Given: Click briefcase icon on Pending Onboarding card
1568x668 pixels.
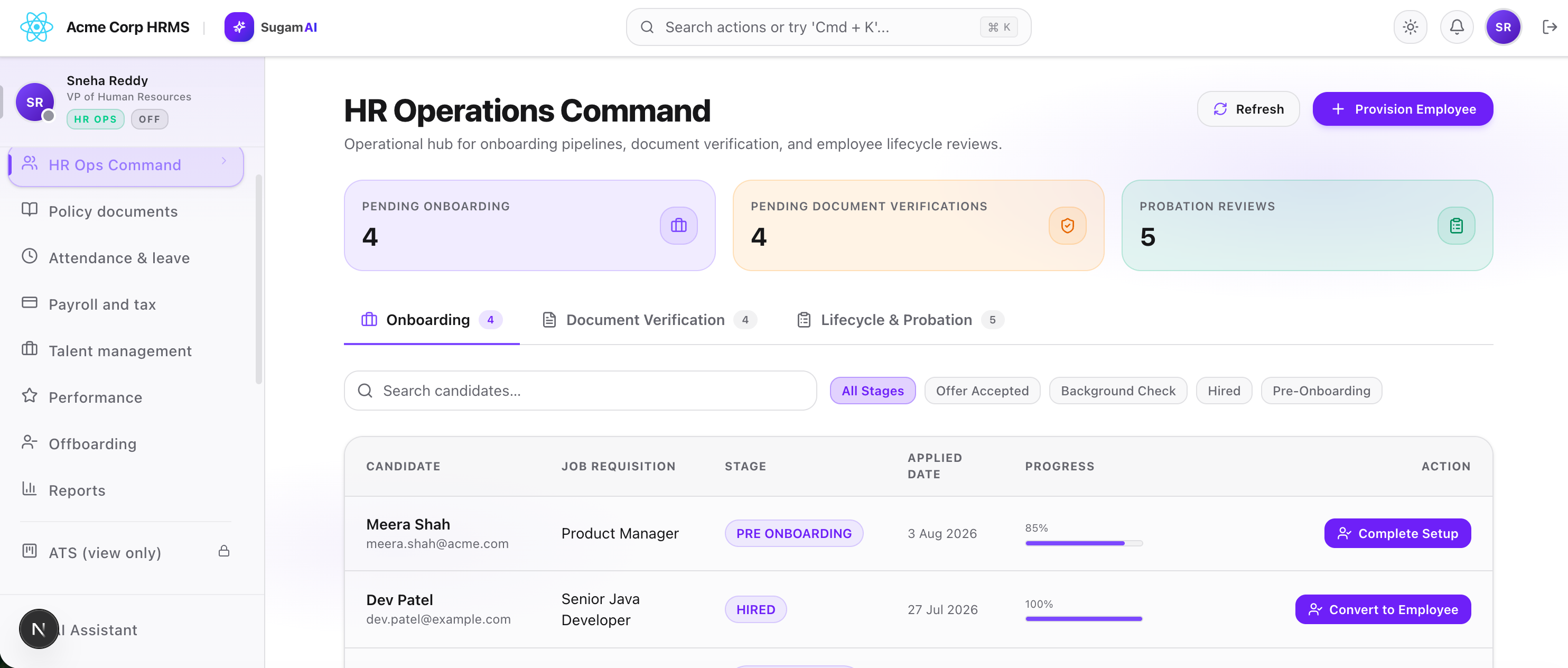Looking at the screenshot, I should (x=679, y=226).
